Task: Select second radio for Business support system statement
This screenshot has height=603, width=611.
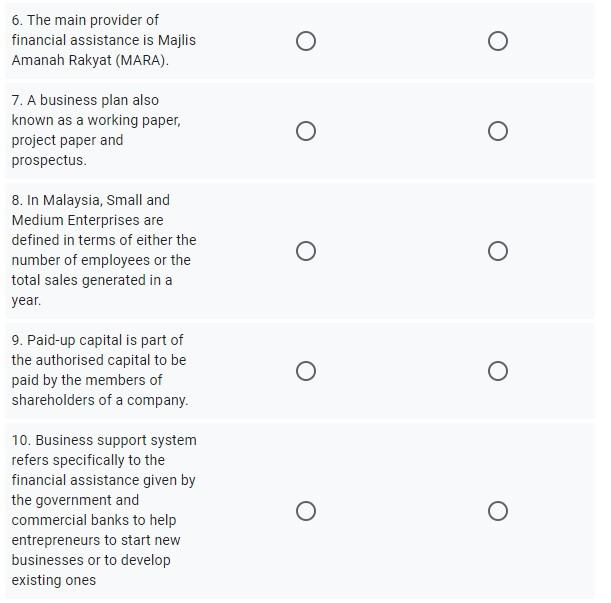Action: pos(498,511)
